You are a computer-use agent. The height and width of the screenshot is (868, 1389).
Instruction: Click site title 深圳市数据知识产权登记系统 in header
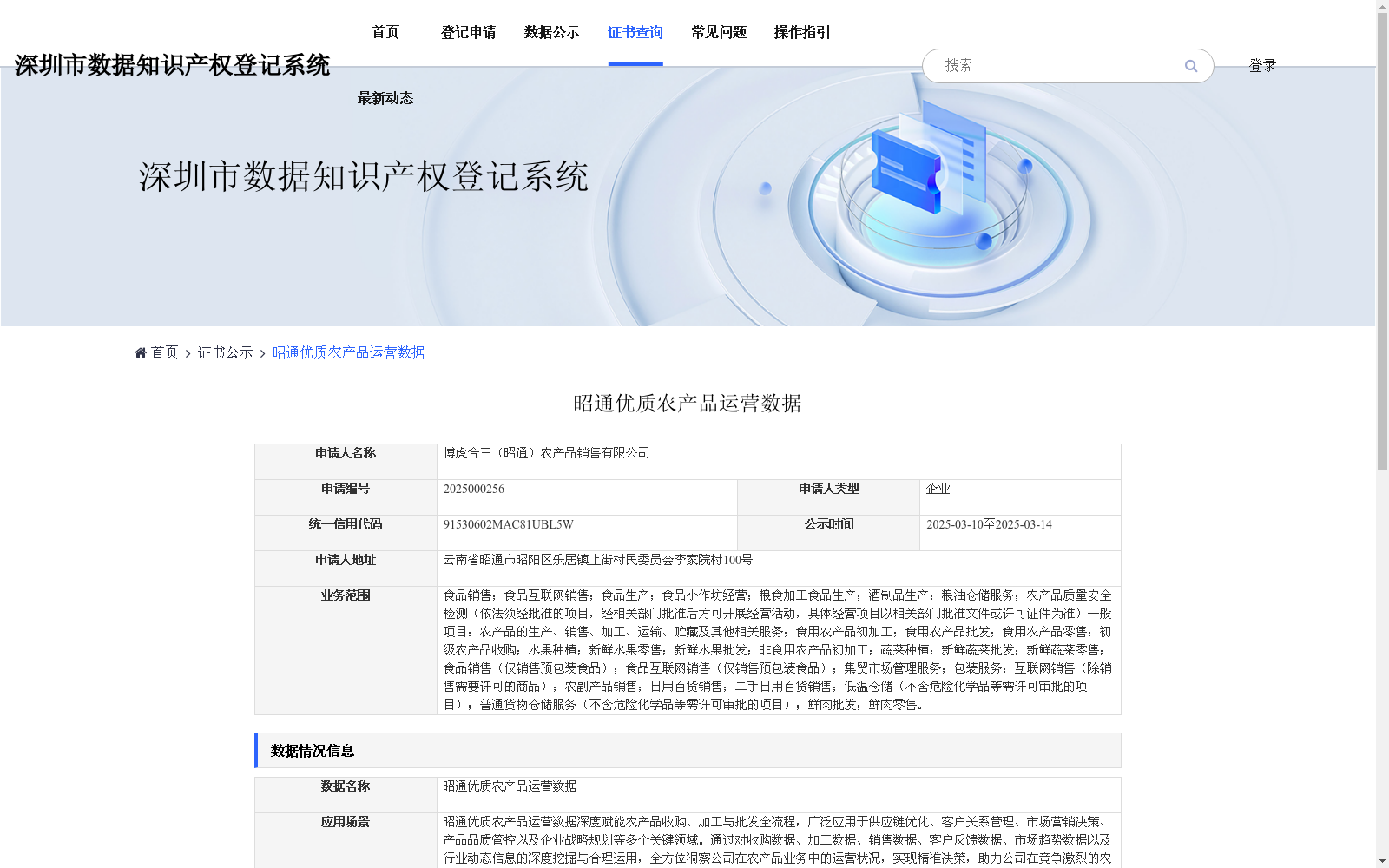172,65
